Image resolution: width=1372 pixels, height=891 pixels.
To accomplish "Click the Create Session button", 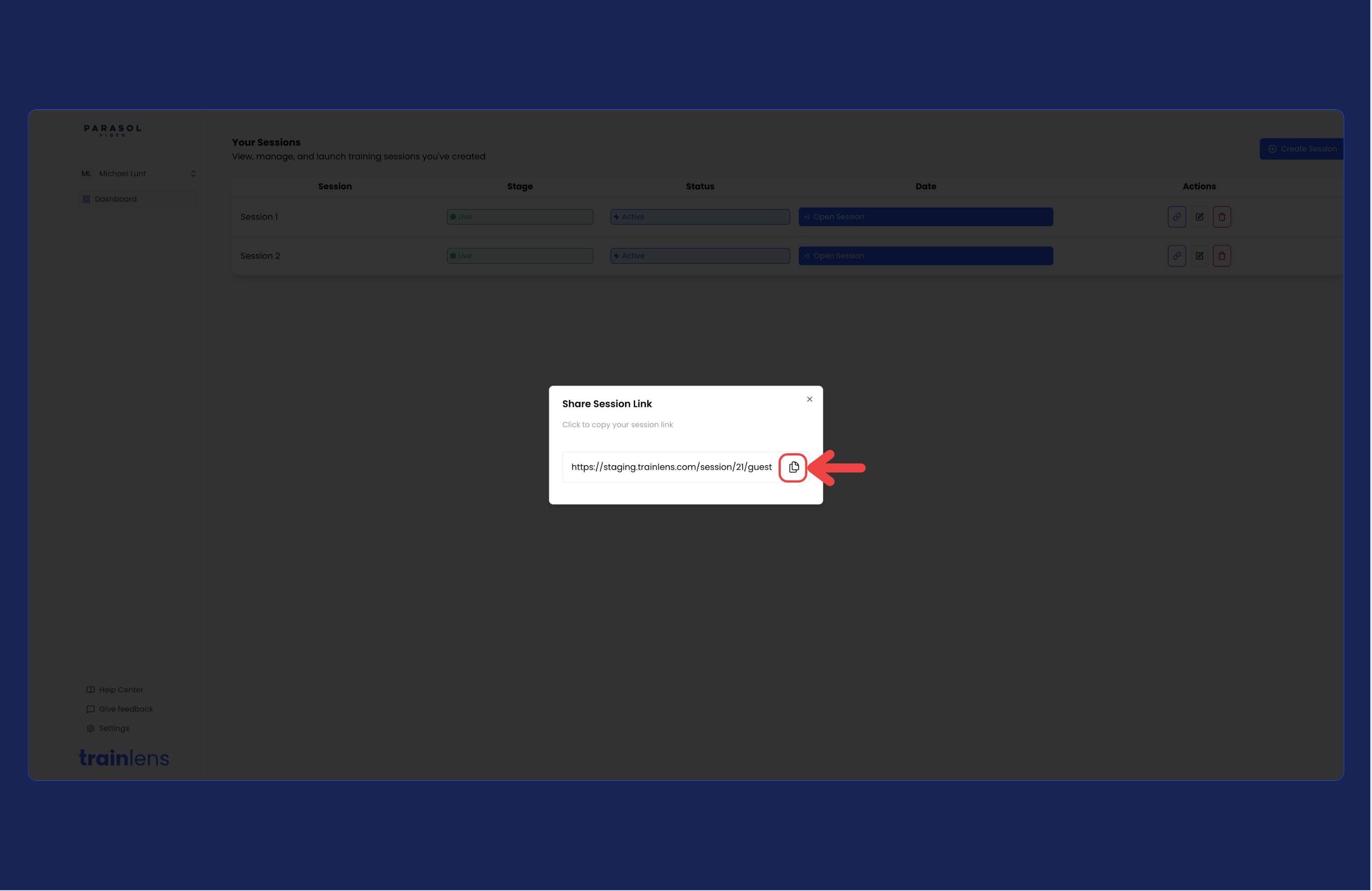I will tap(1302, 149).
